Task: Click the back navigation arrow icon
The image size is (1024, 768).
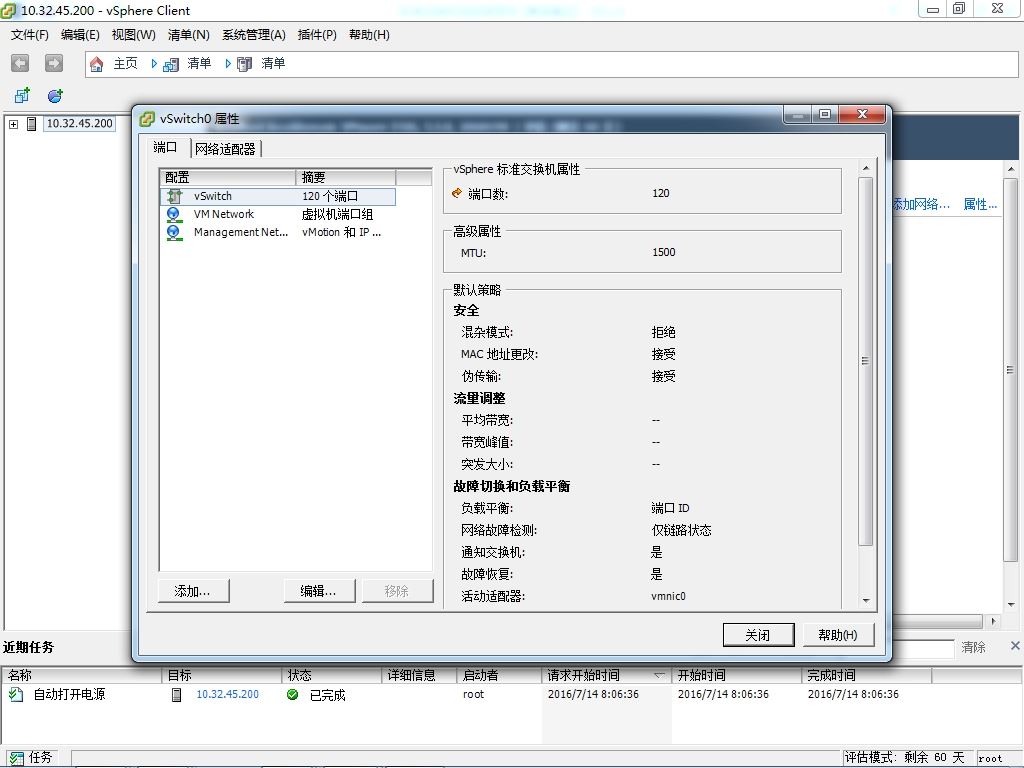Action: pyautogui.click(x=20, y=63)
